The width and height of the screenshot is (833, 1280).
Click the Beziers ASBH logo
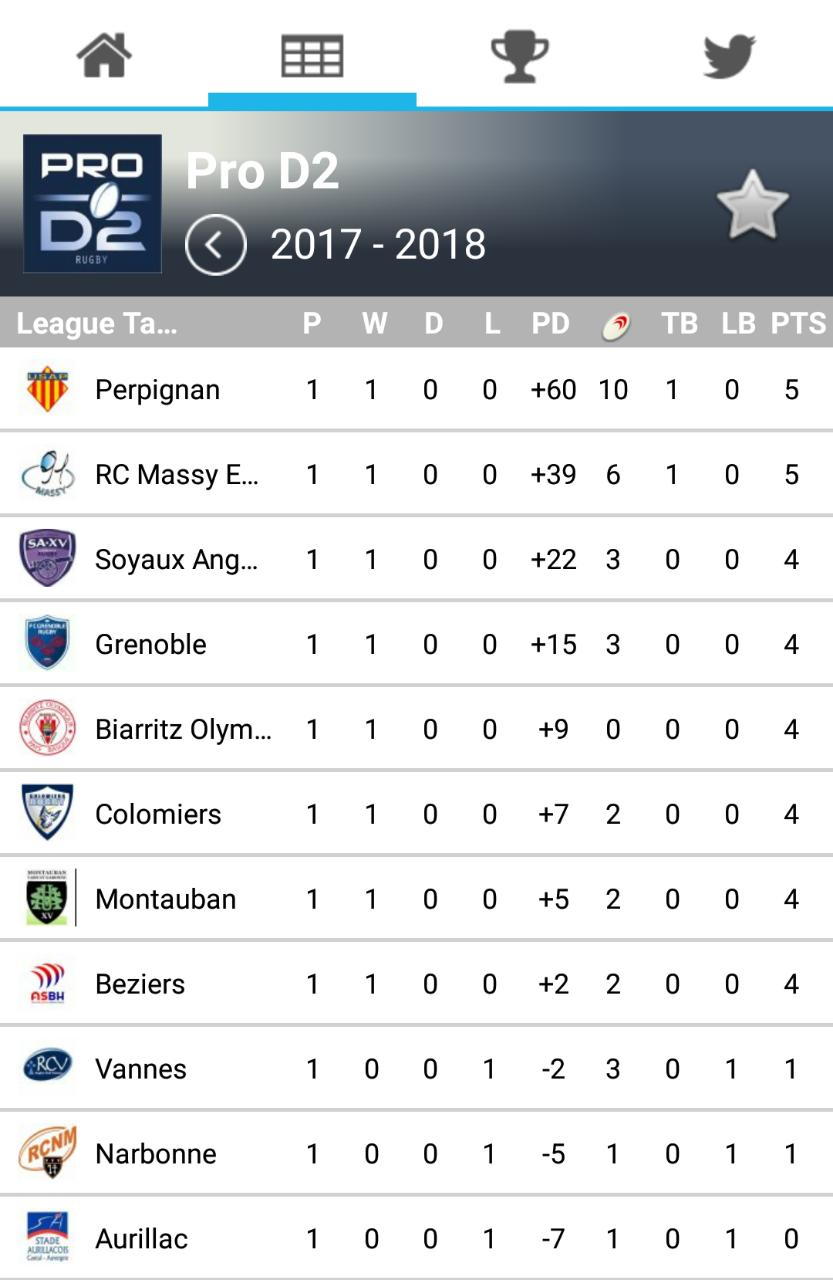coord(47,984)
